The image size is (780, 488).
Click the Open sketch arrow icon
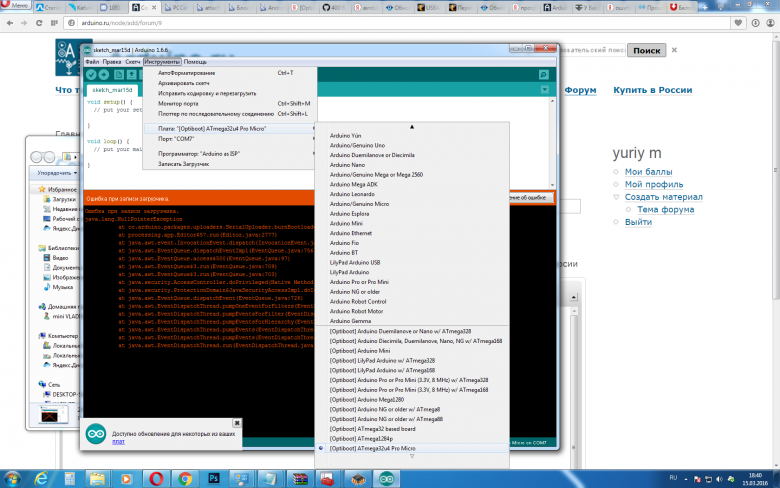click(131, 75)
